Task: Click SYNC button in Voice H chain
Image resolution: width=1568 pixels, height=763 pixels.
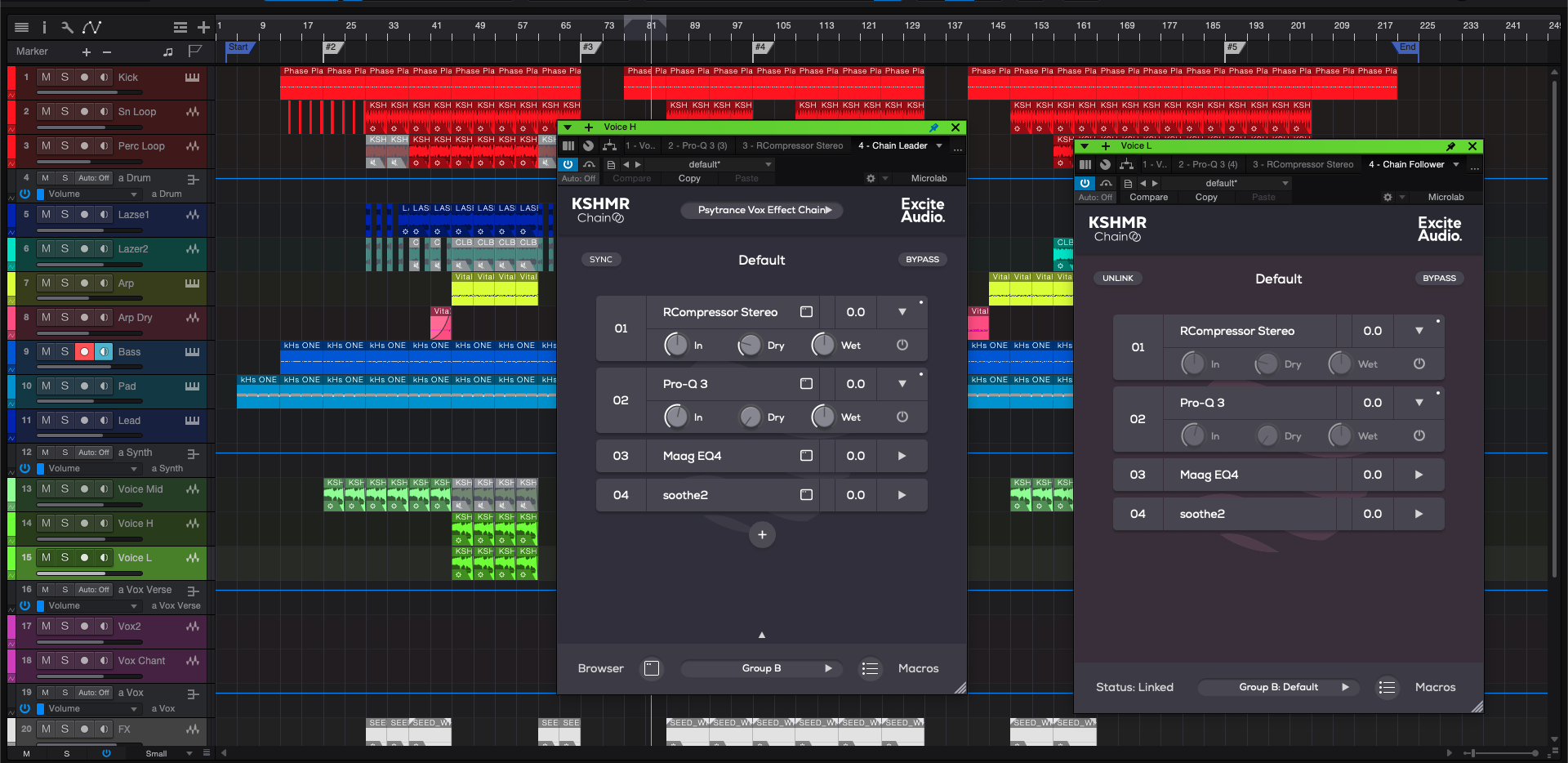Action: (601, 260)
